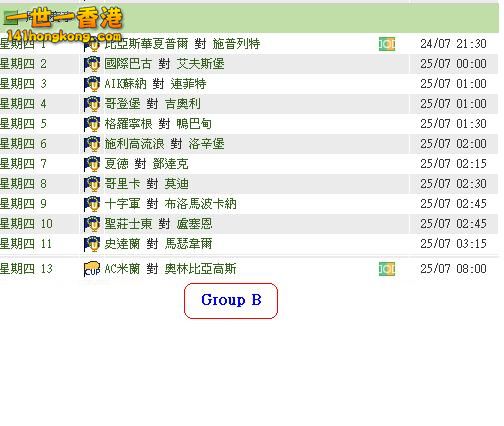Click the league flag icon beside 史達蘭 對 馬瑟韋爾
504x426 pixels.
[92, 244]
